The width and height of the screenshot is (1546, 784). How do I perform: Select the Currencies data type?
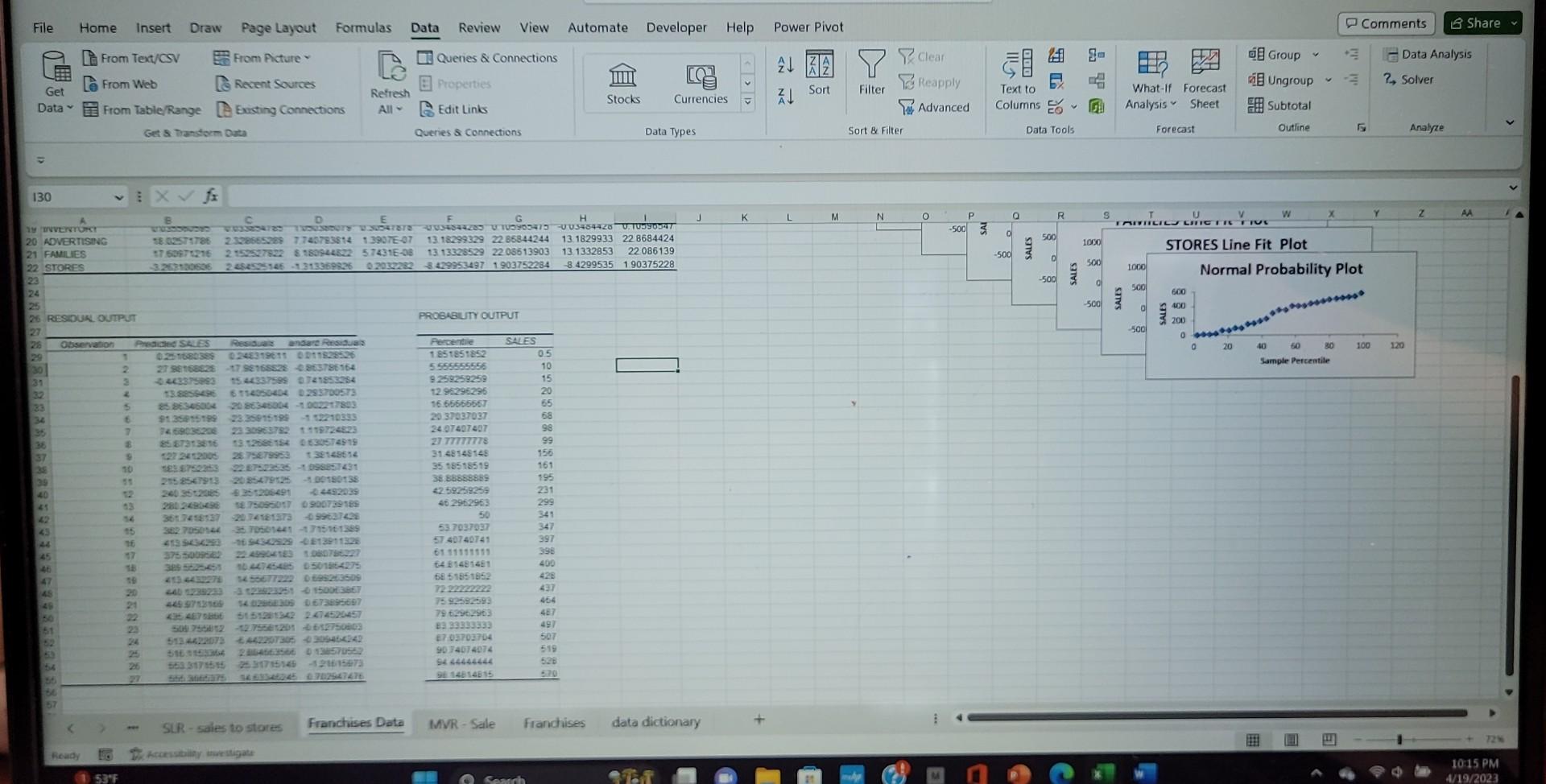(701, 84)
